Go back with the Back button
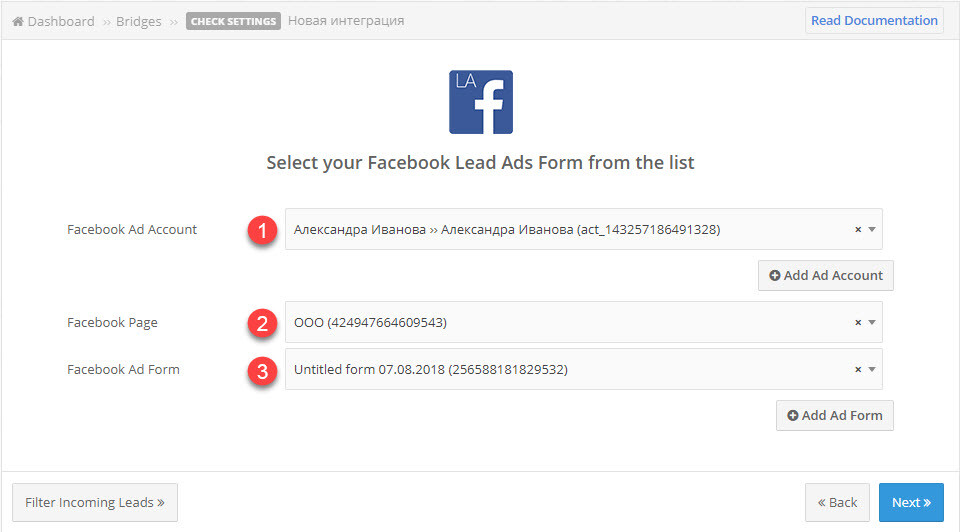The image size is (960, 532). [837, 503]
